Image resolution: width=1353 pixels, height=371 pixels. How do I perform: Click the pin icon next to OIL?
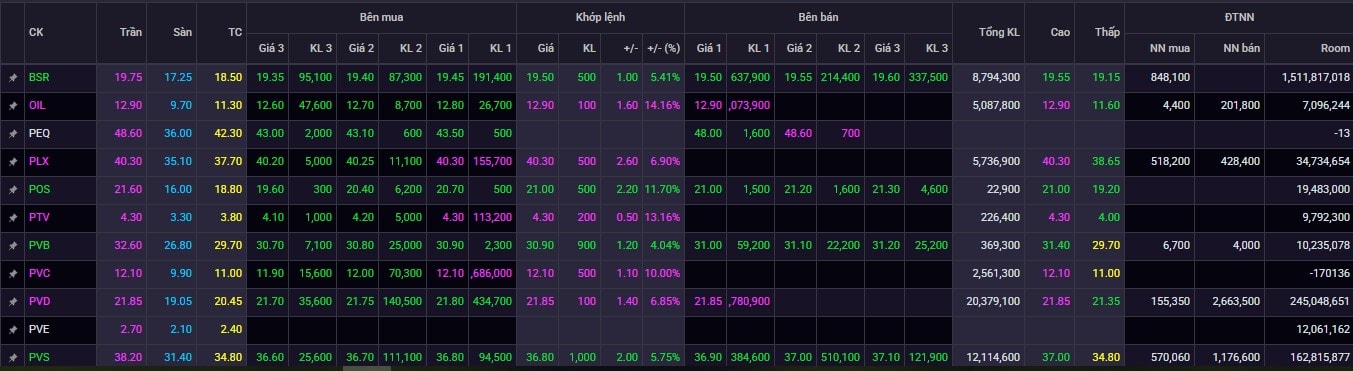click(x=13, y=105)
